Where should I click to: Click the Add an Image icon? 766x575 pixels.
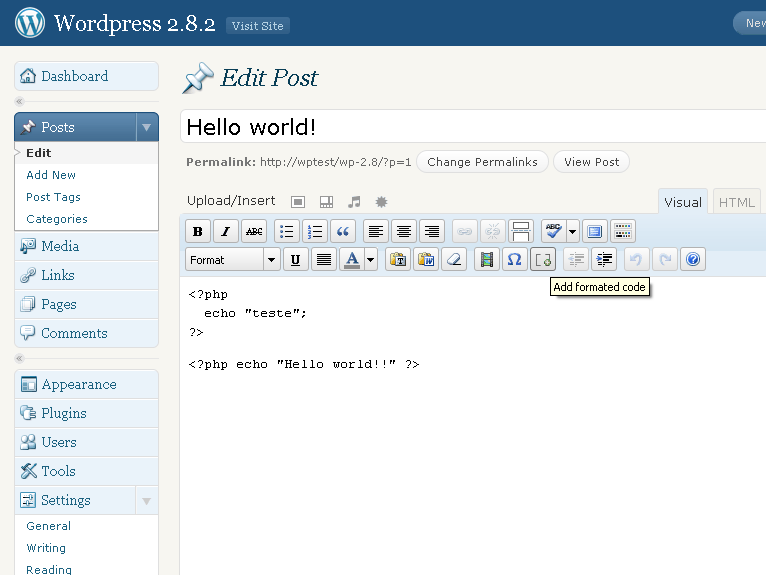click(297, 201)
